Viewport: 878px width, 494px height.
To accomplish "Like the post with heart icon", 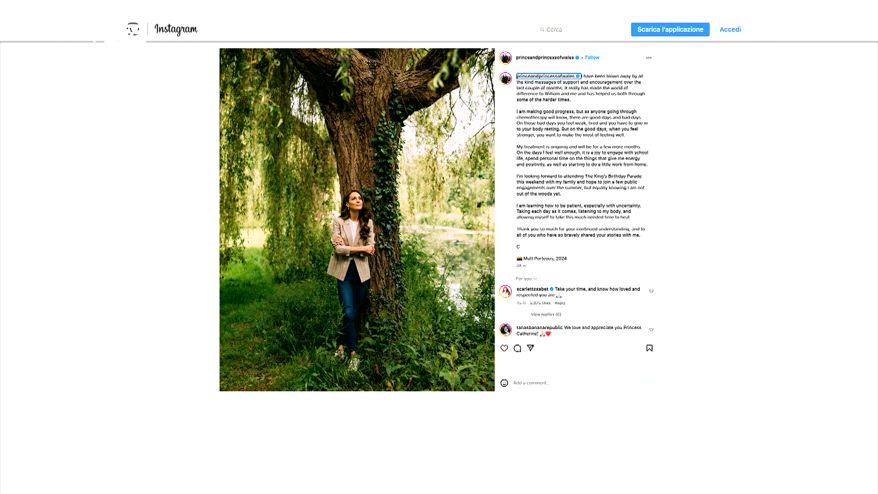I will [504, 348].
